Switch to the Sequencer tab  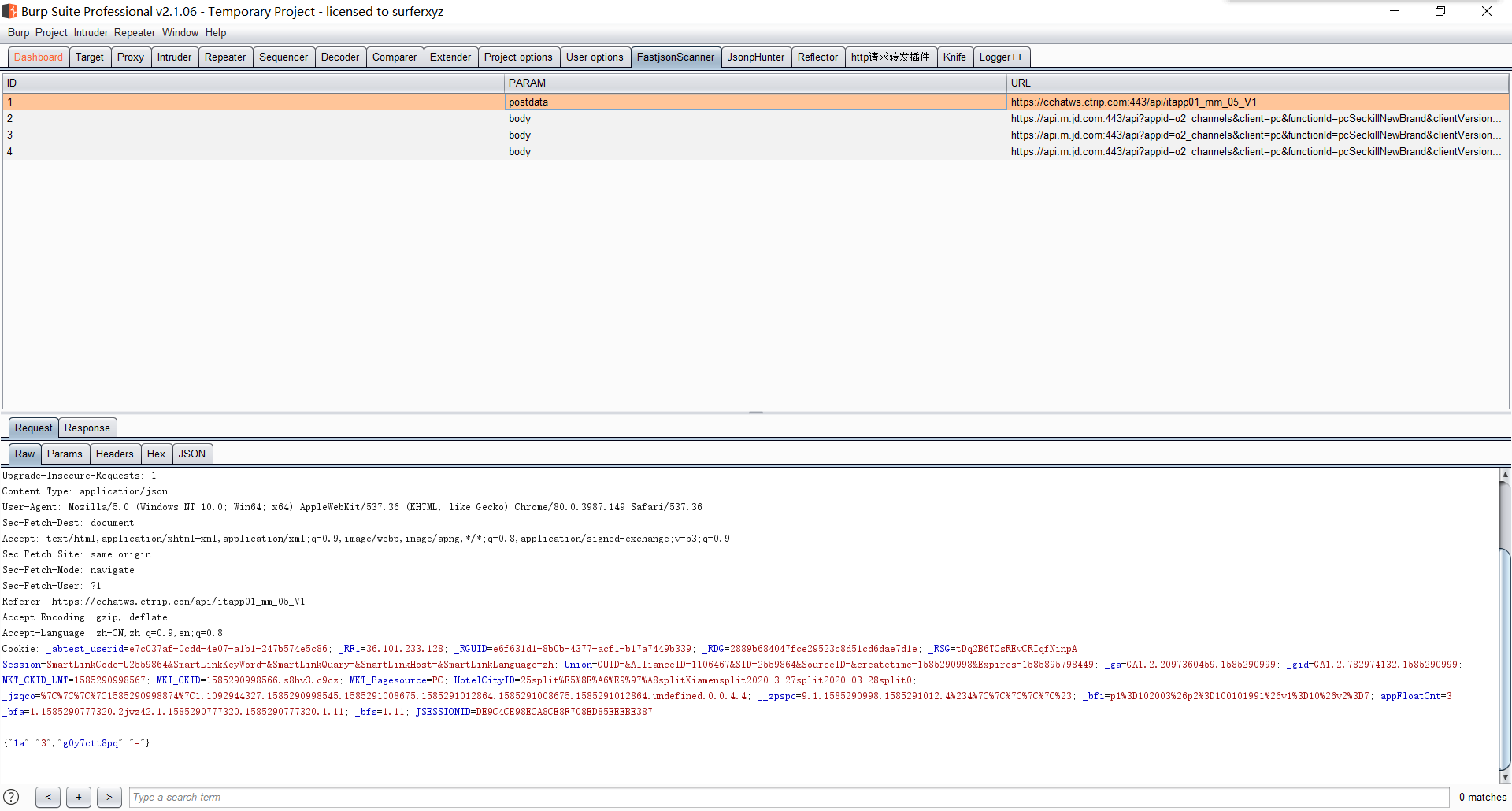pyautogui.click(x=283, y=57)
